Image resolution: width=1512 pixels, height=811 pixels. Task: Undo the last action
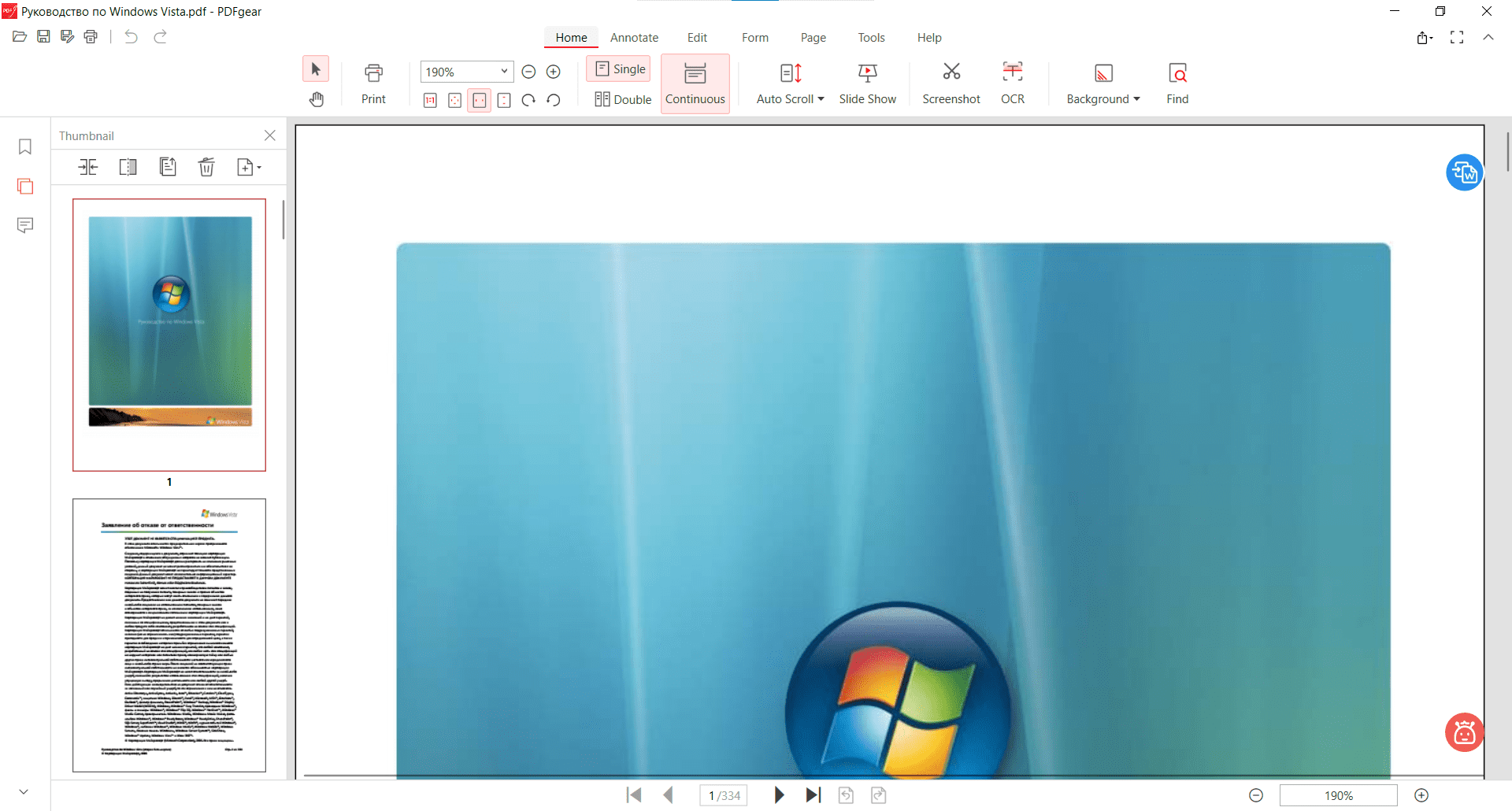tap(131, 37)
